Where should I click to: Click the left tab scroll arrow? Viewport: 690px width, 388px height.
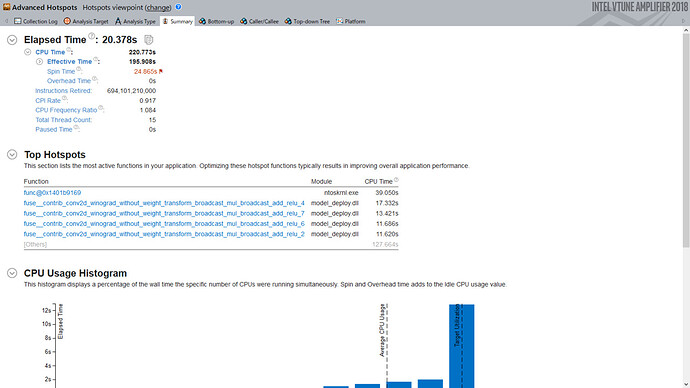6,21
